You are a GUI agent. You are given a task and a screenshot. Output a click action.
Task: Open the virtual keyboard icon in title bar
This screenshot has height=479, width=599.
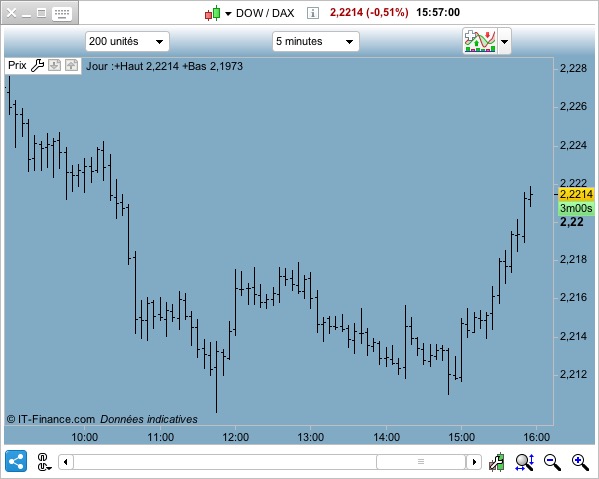62,13
